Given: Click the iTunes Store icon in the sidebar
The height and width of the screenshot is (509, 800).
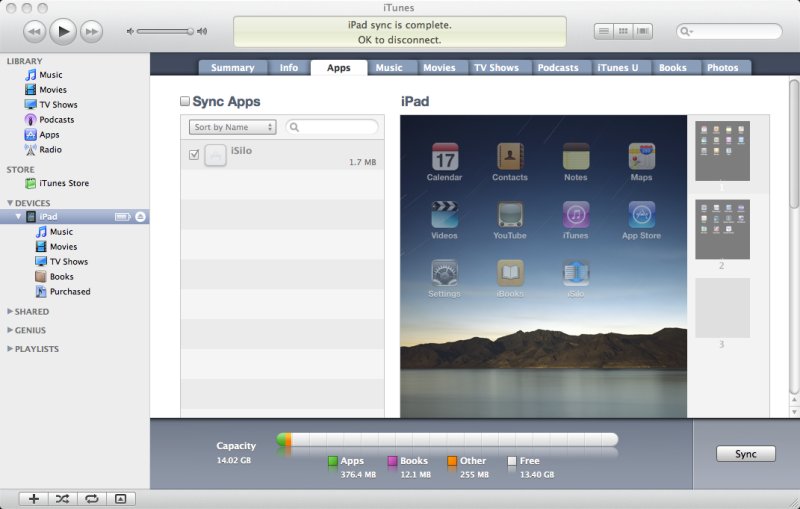Looking at the screenshot, I should click(x=30, y=183).
